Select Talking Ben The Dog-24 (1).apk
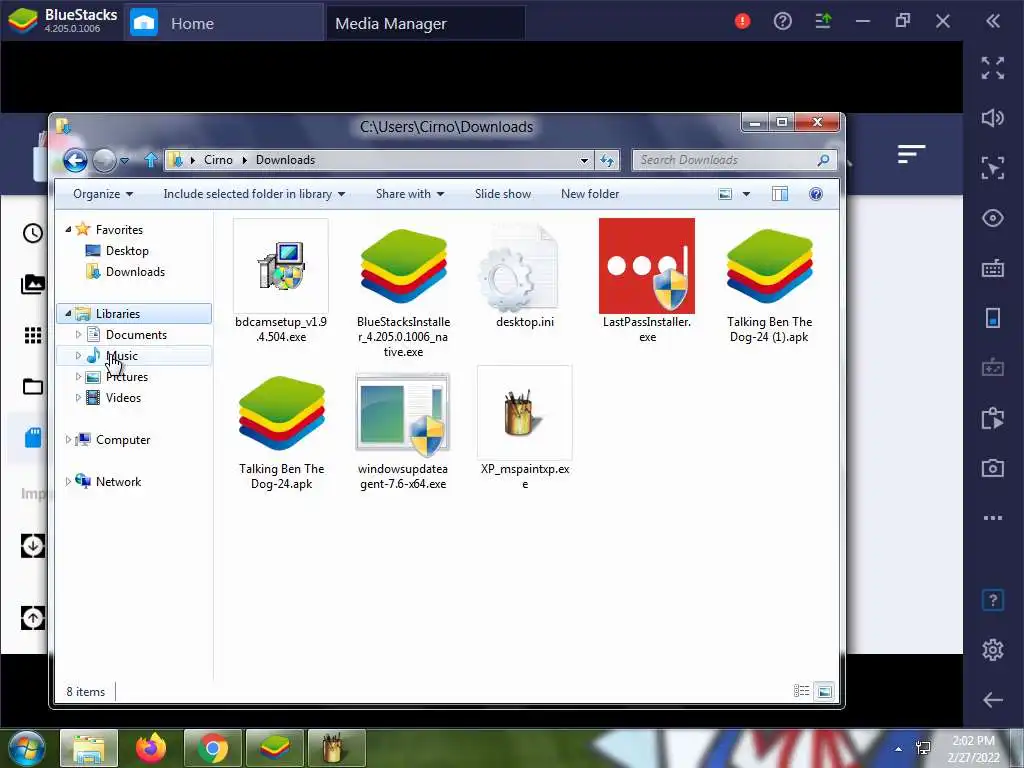Viewport: 1024px width, 768px height. 769,266
